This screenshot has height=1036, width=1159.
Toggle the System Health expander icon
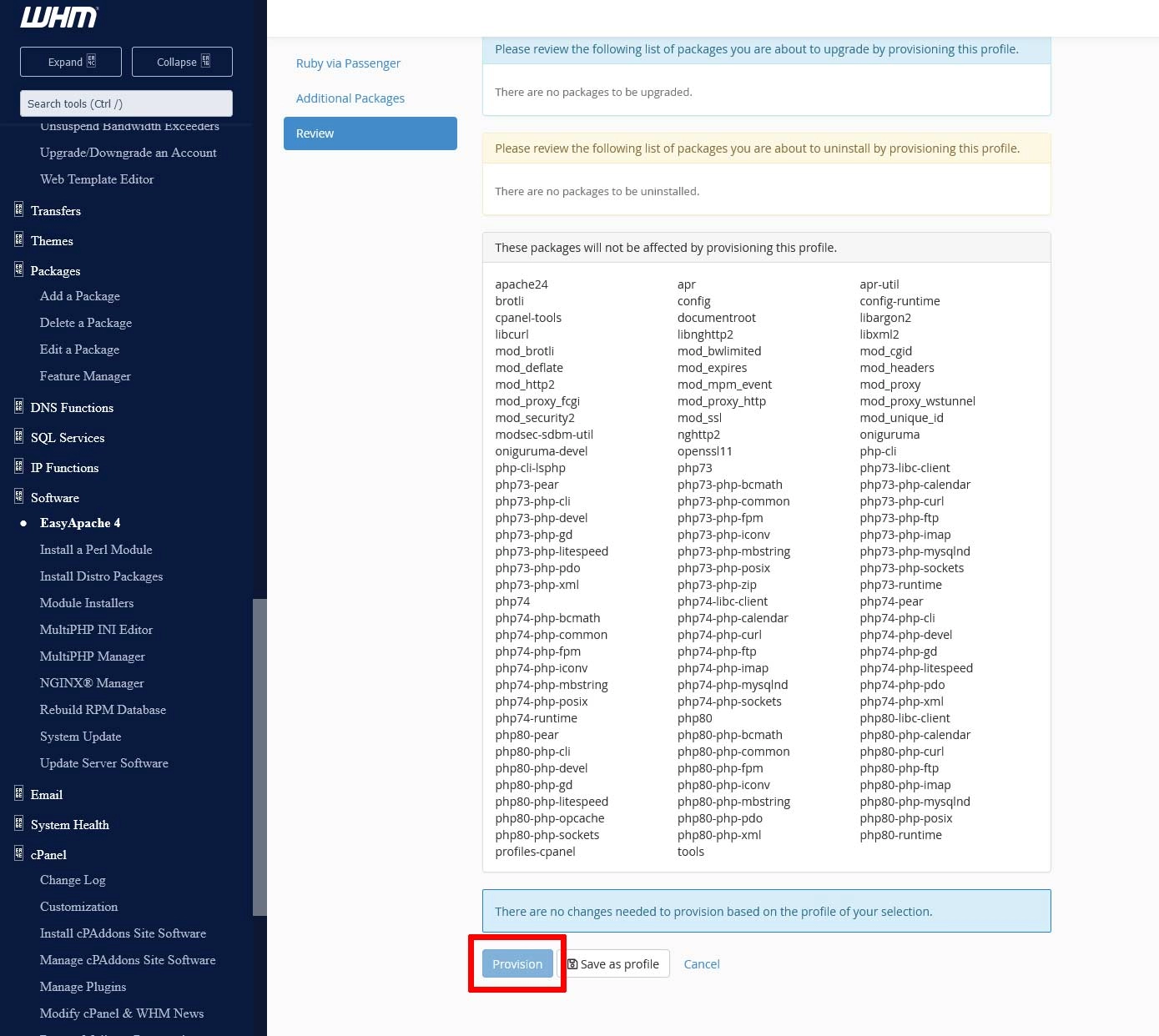18,824
